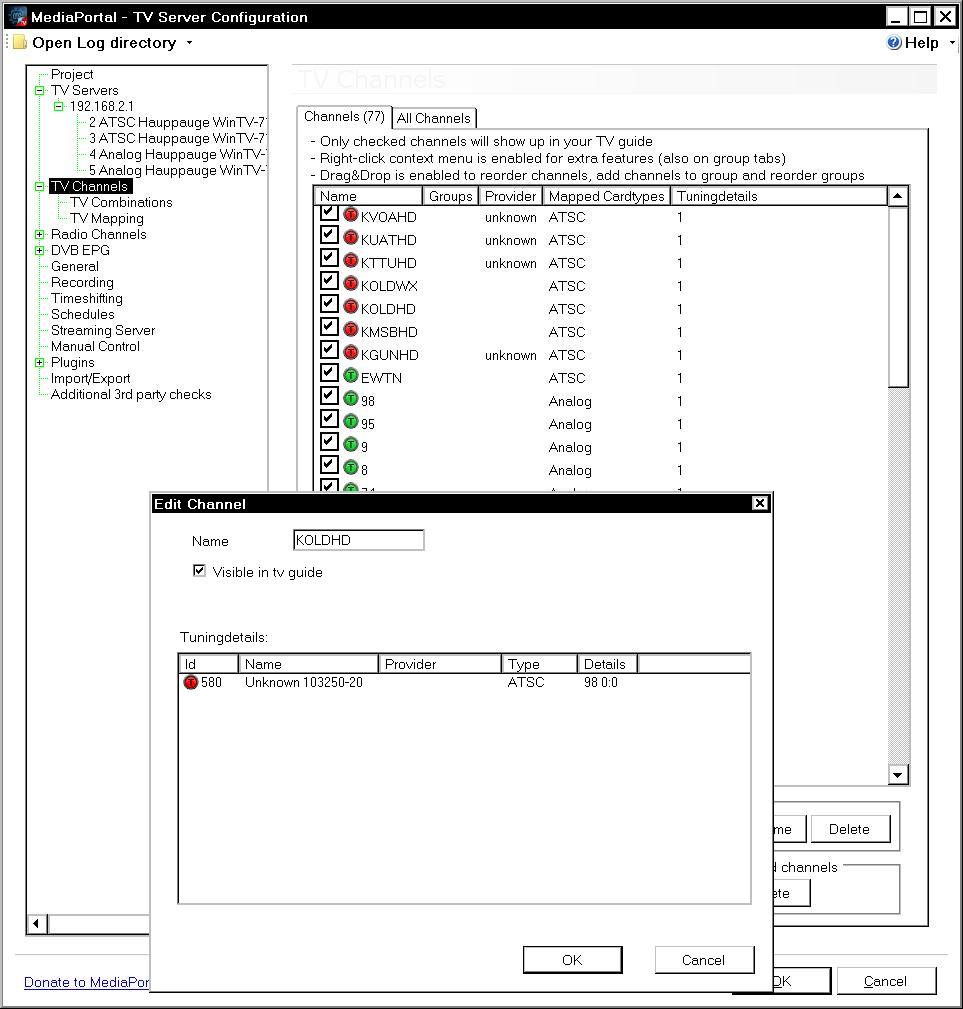
Task: Select the Schedules tree item
Action: click(83, 315)
